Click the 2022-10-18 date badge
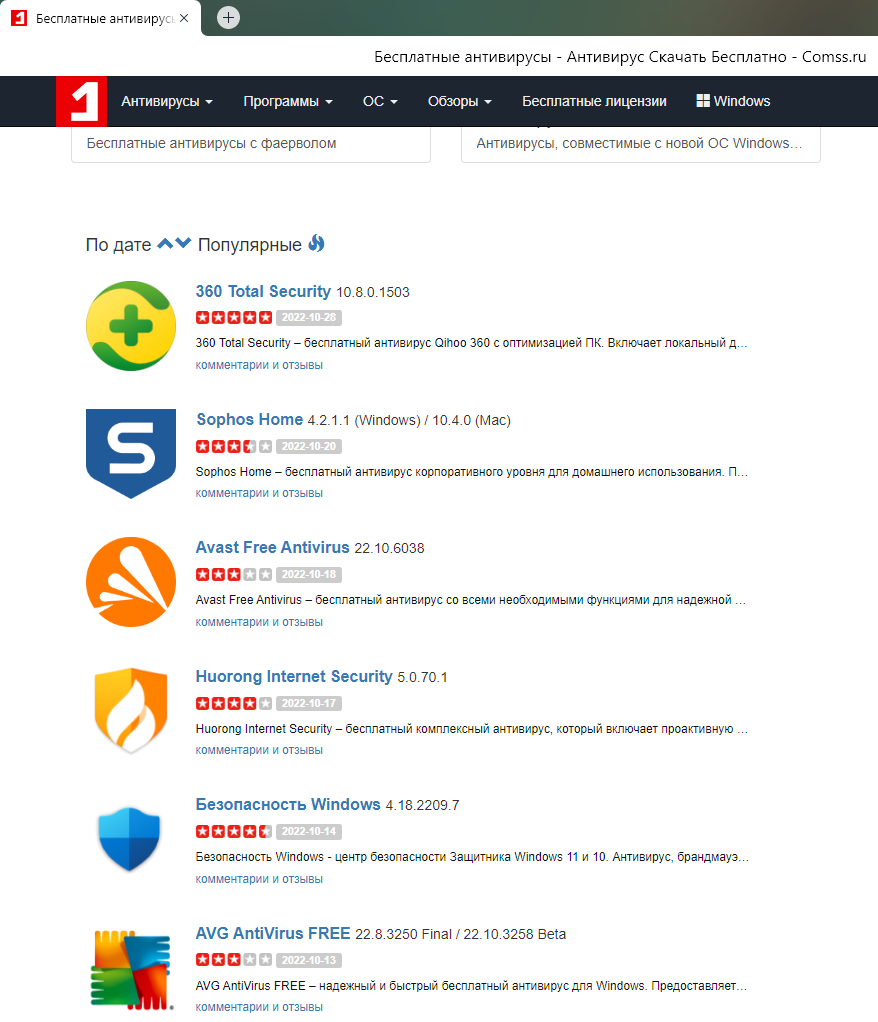The width and height of the screenshot is (878, 1022). tap(309, 574)
